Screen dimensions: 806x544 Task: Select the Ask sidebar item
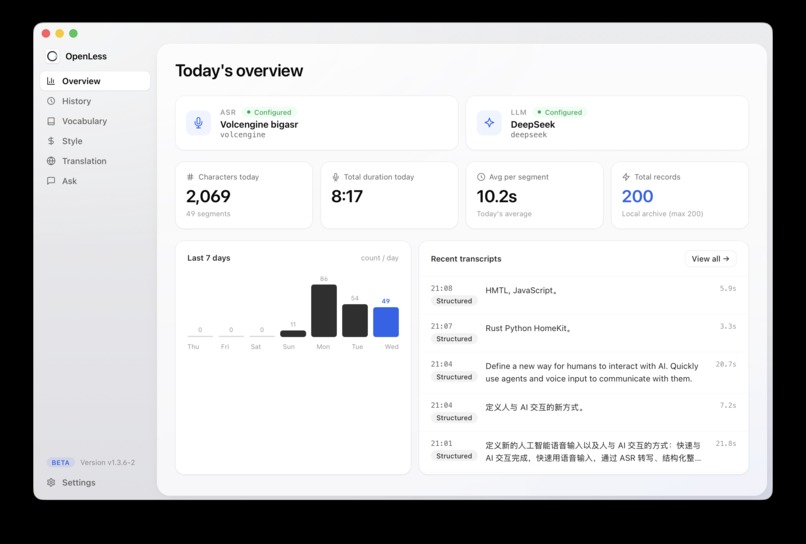(95, 181)
